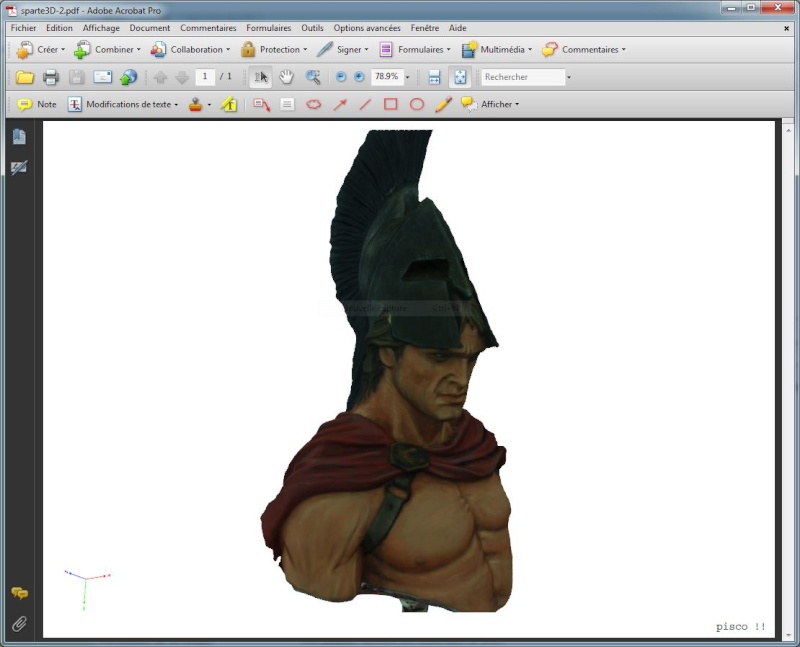This screenshot has height=647, width=800.
Task: Open the Stamp tool dropdown arrow
Action: tap(209, 105)
